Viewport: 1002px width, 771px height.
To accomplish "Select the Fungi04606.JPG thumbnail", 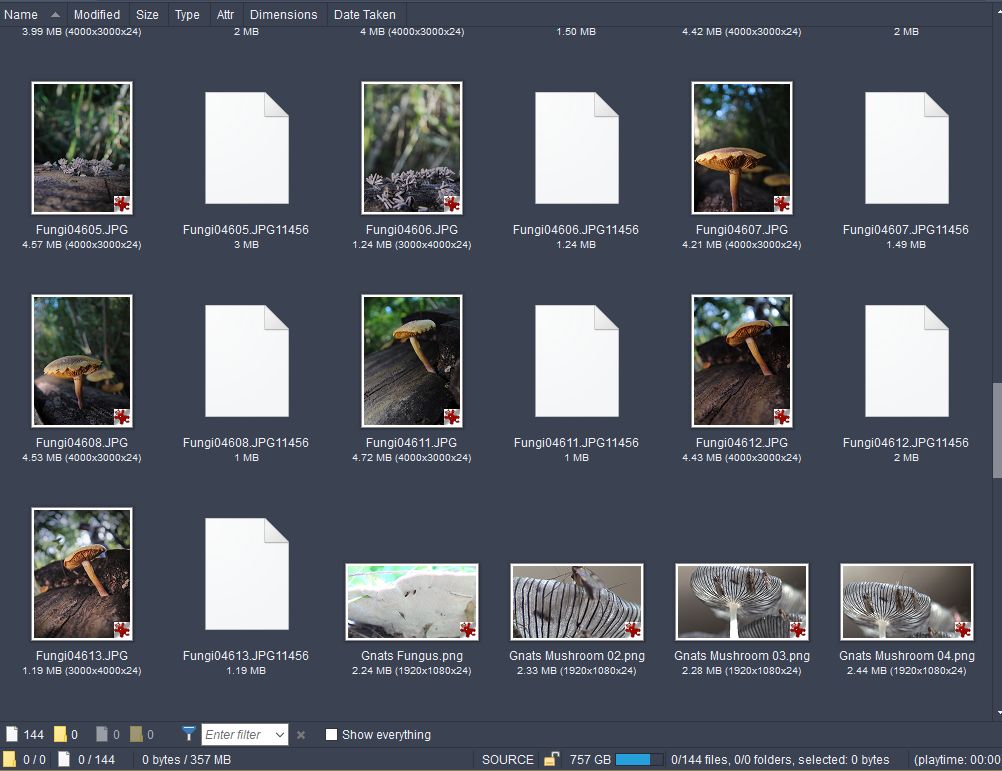I will [x=412, y=148].
